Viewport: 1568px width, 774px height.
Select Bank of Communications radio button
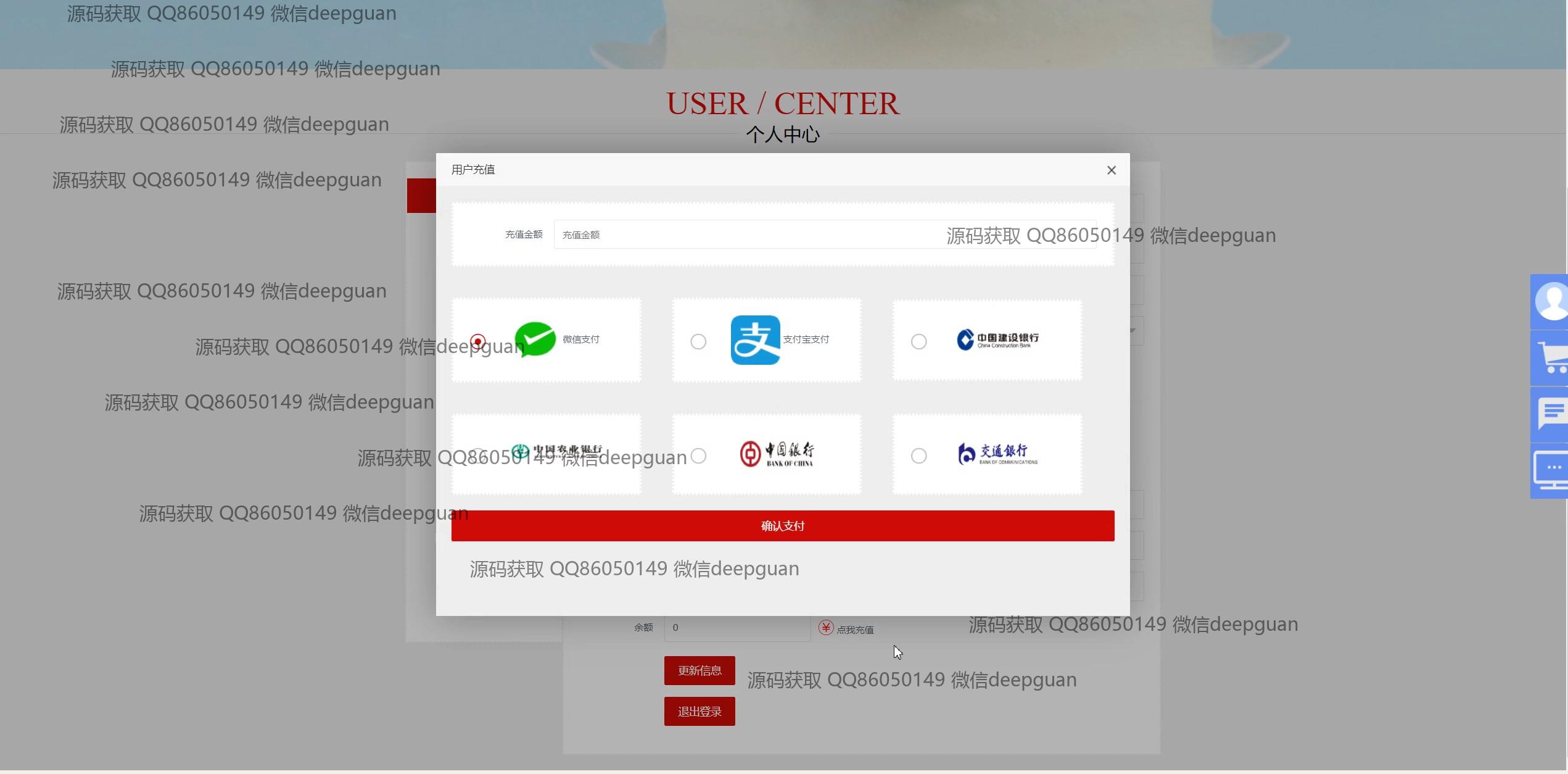[918, 456]
